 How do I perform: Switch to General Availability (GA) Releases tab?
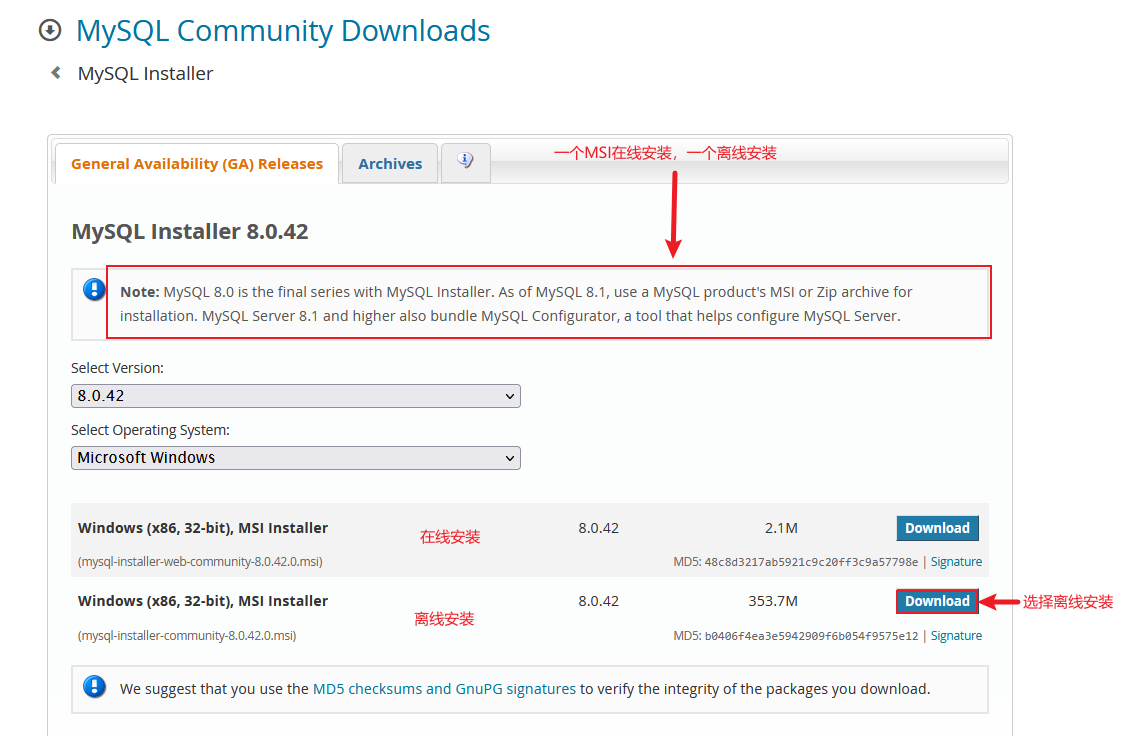pos(196,163)
